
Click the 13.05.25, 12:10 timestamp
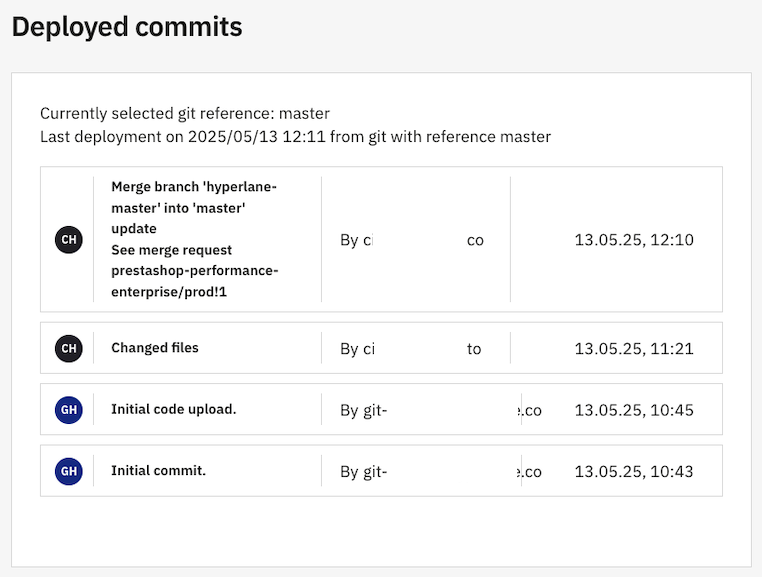coord(634,240)
